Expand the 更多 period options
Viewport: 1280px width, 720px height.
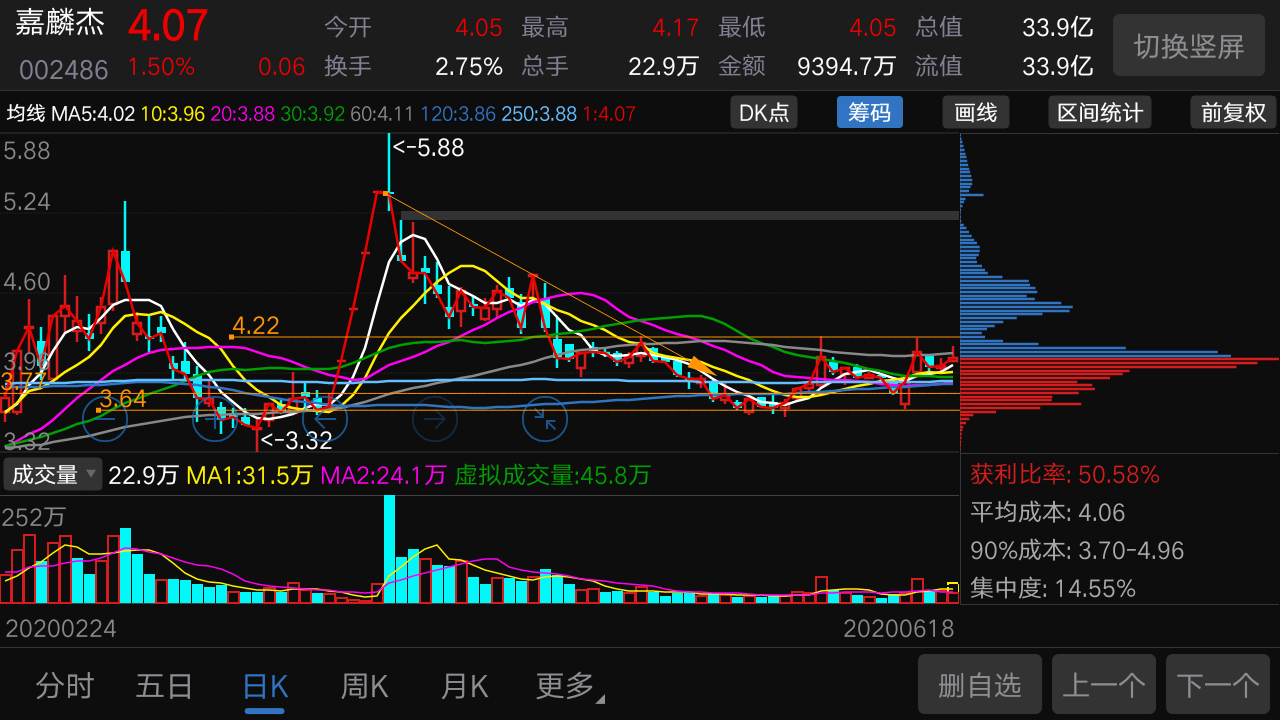(570, 686)
